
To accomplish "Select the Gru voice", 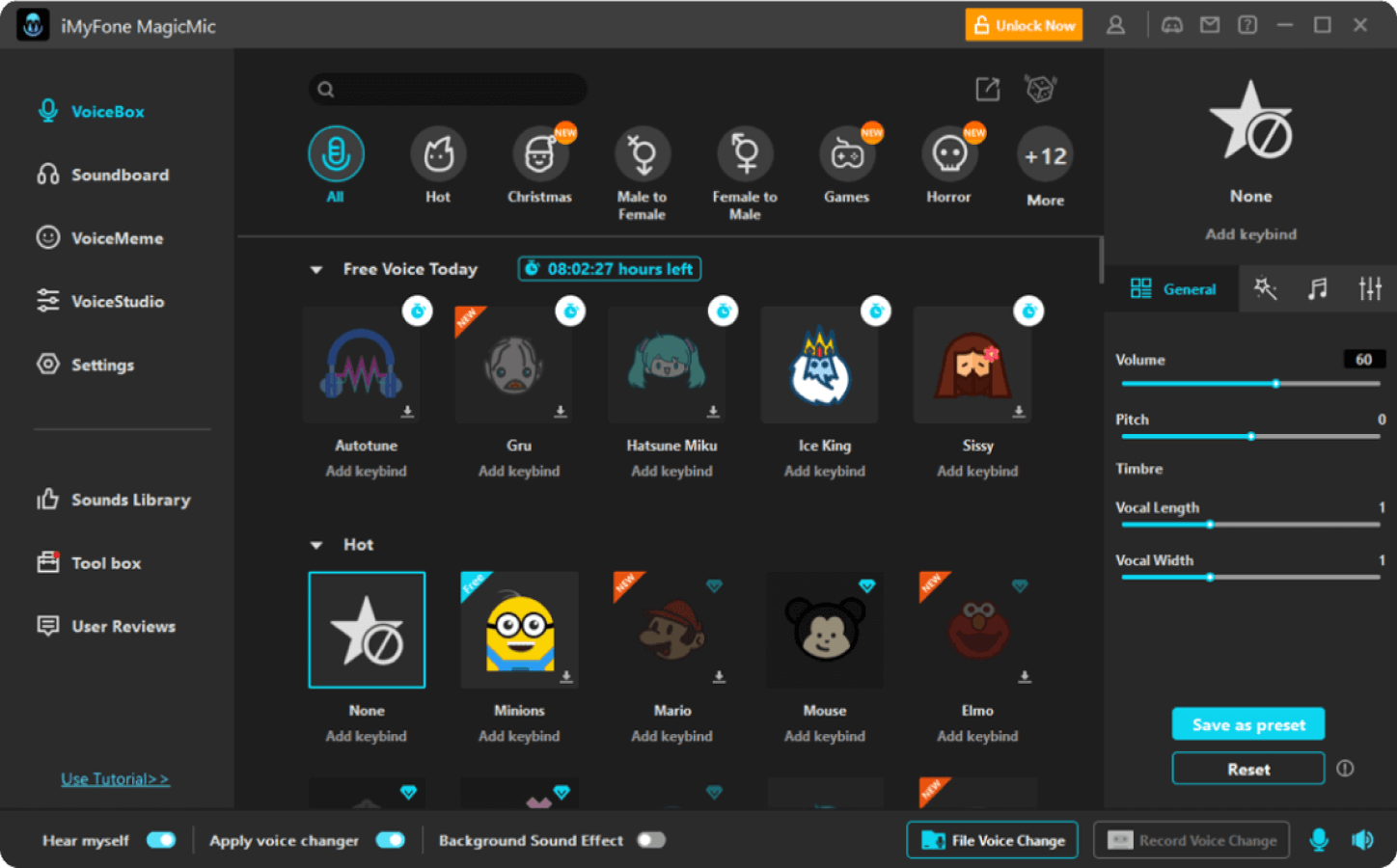I will [514, 366].
